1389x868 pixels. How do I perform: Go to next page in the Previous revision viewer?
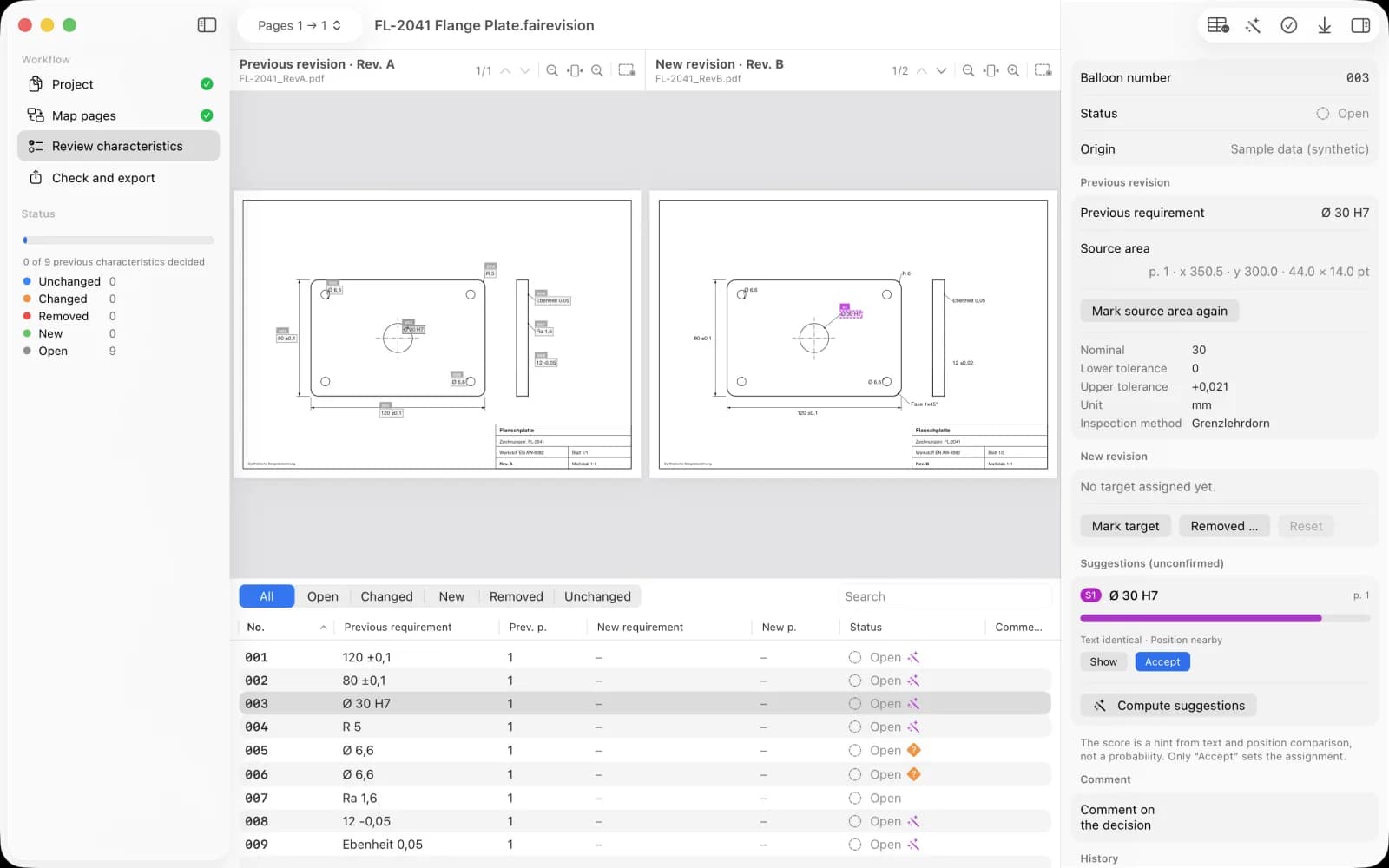click(525, 70)
